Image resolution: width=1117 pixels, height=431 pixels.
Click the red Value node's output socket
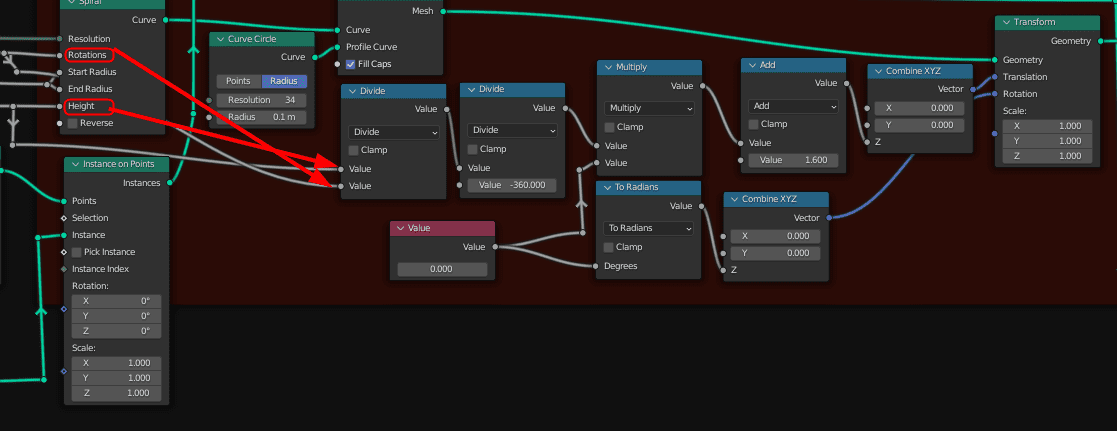[x=495, y=247]
